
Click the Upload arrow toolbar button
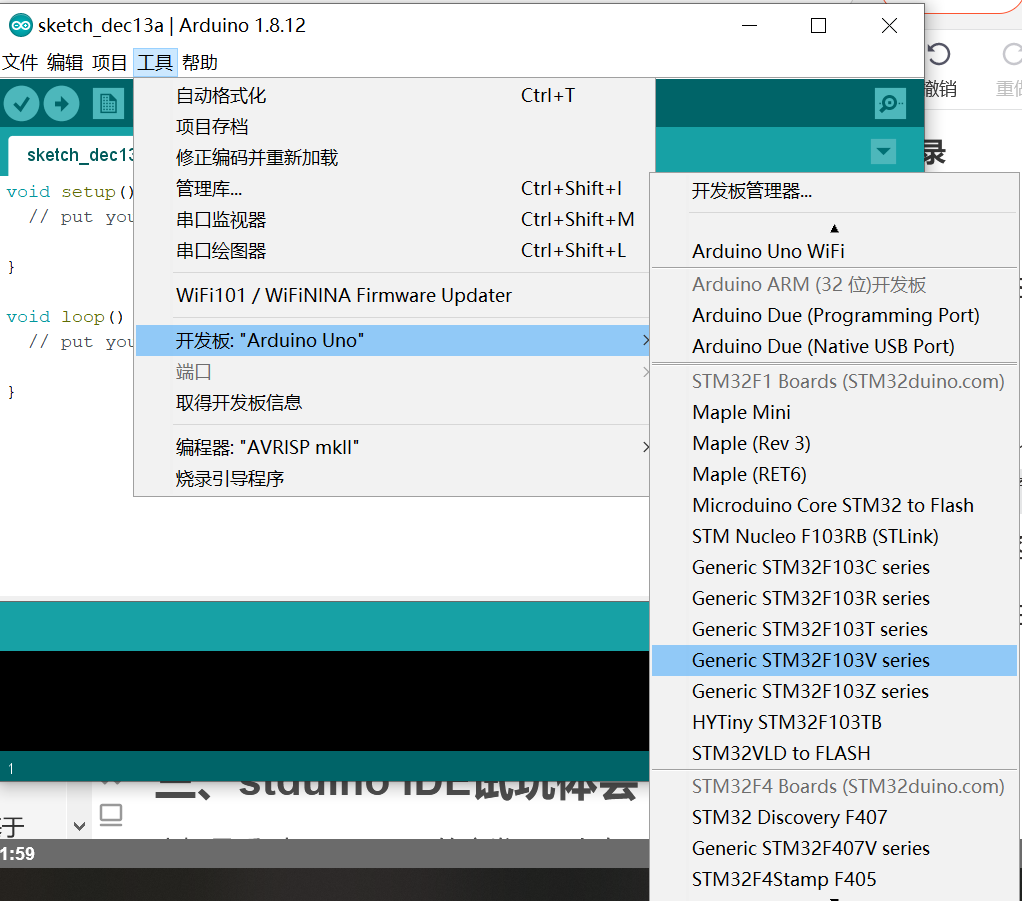tap(62, 104)
